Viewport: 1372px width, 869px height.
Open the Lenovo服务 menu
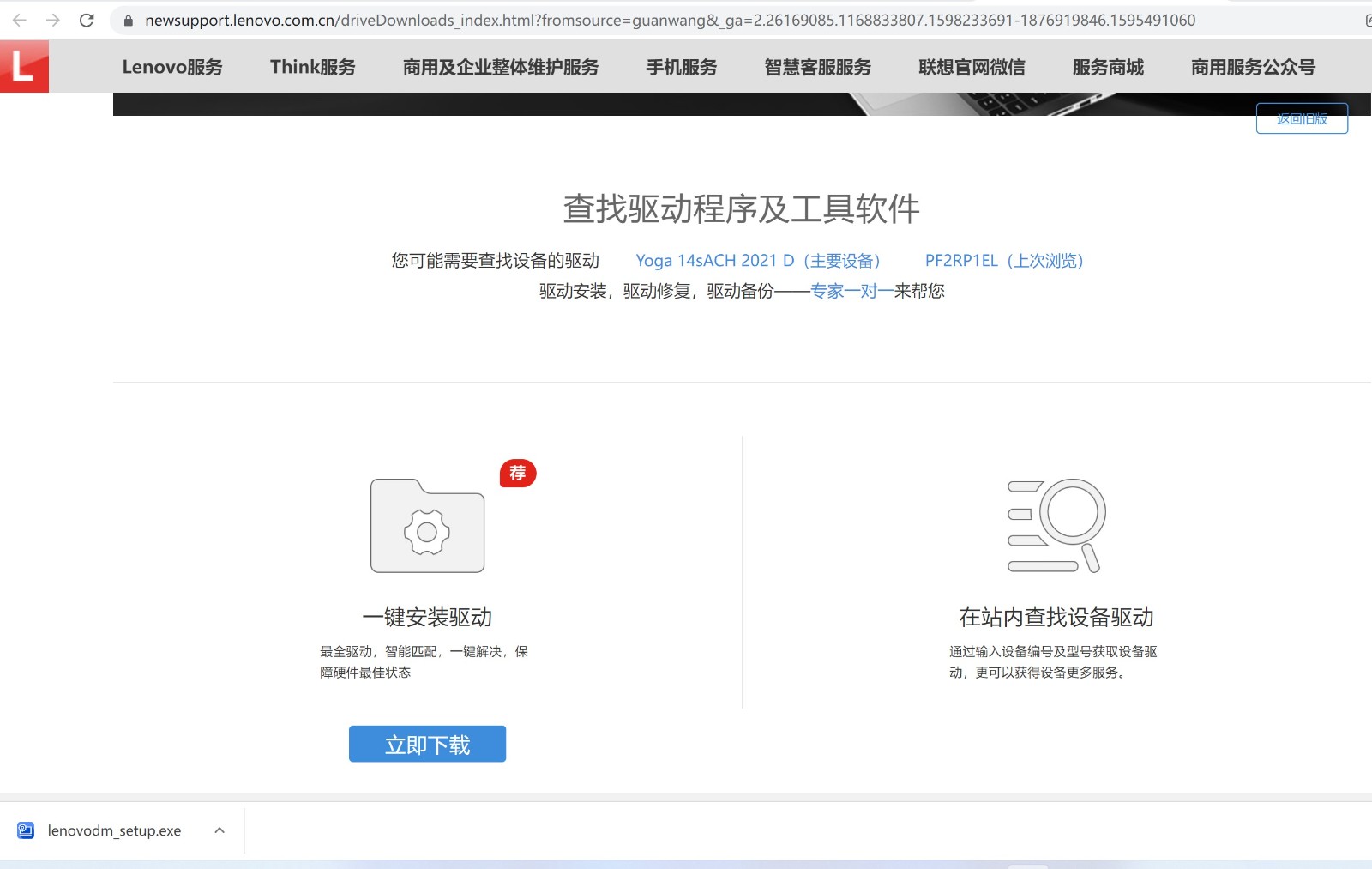[172, 67]
